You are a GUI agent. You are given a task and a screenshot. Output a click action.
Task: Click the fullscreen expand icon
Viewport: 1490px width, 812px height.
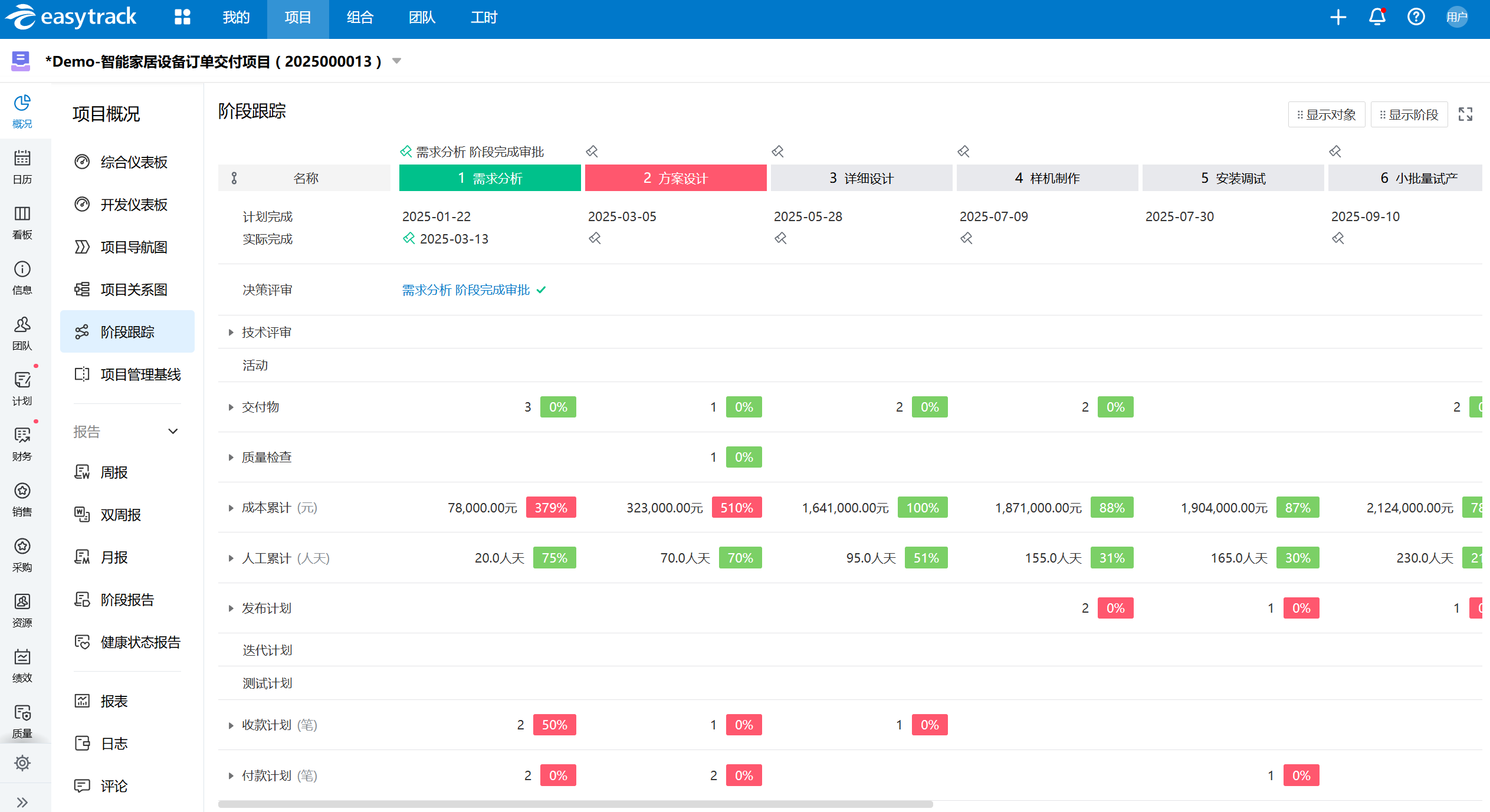pyautogui.click(x=1465, y=114)
